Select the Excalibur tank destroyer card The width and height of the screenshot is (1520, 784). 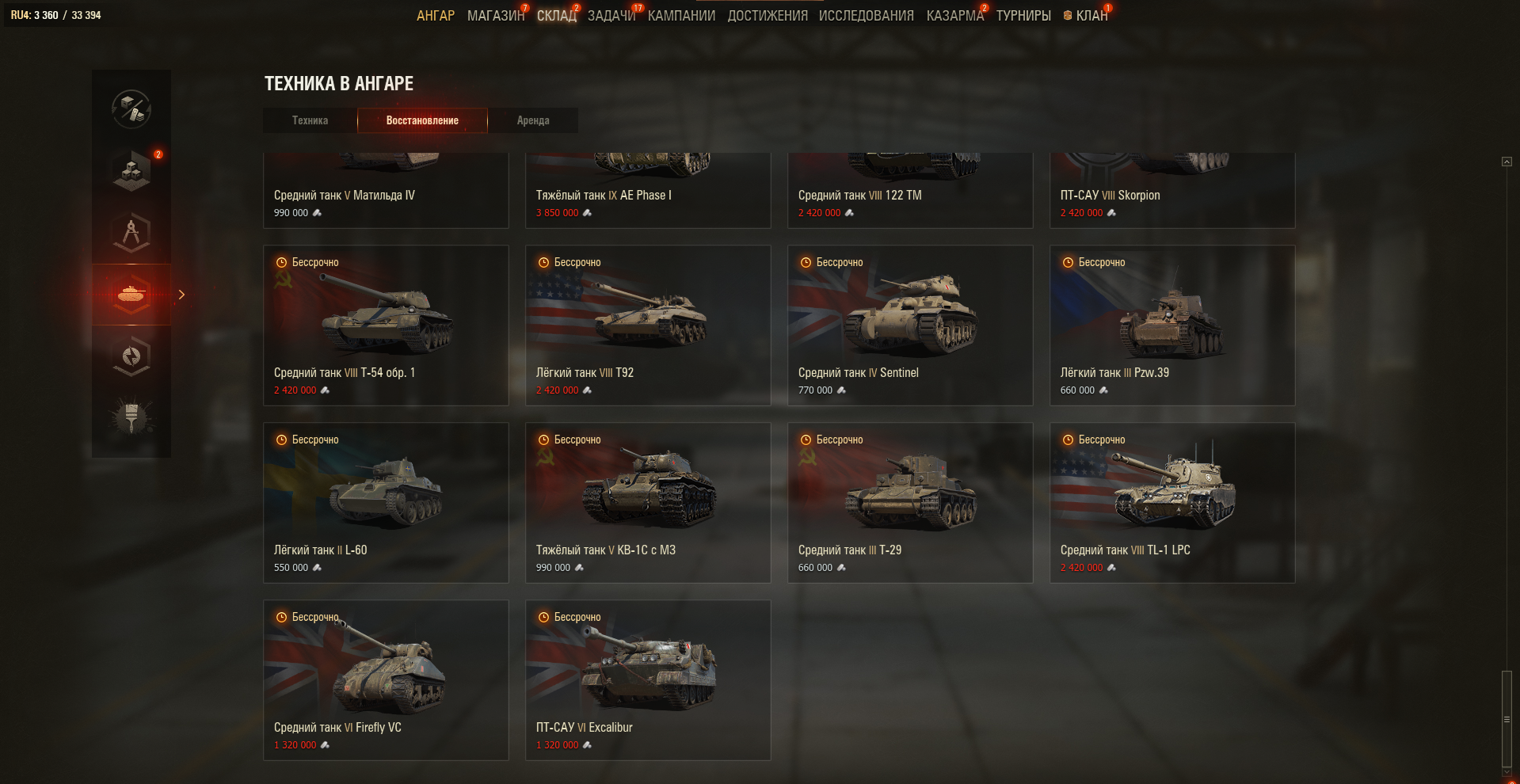tap(648, 680)
